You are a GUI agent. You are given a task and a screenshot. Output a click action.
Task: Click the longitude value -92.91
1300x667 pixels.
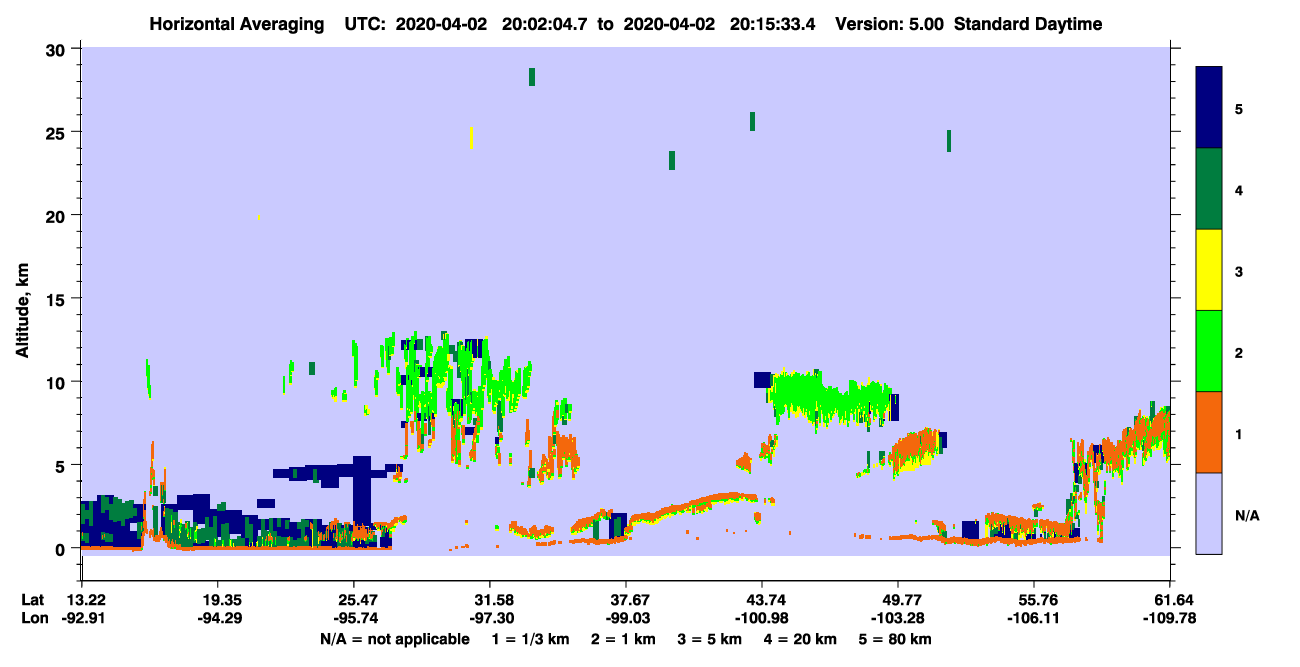click(x=82, y=618)
